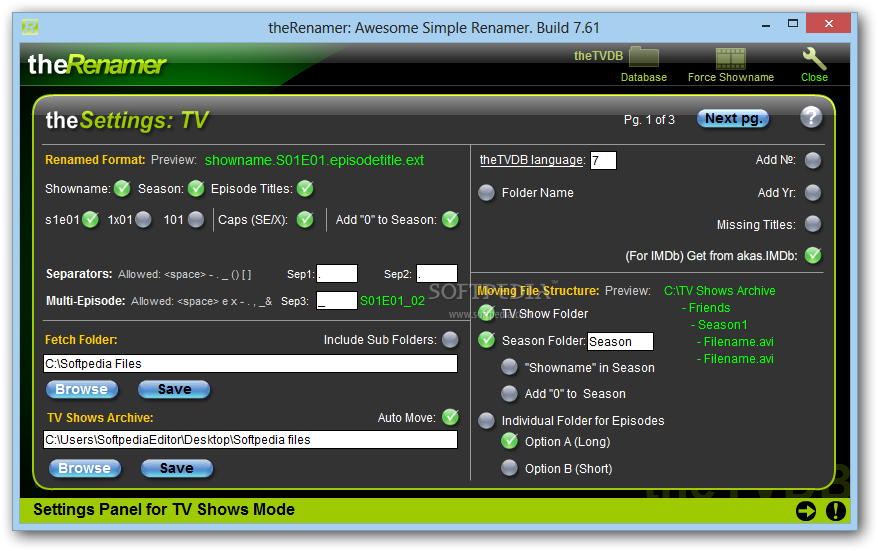
Task: Save the Fetch Folder path
Action: pos(174,389)
